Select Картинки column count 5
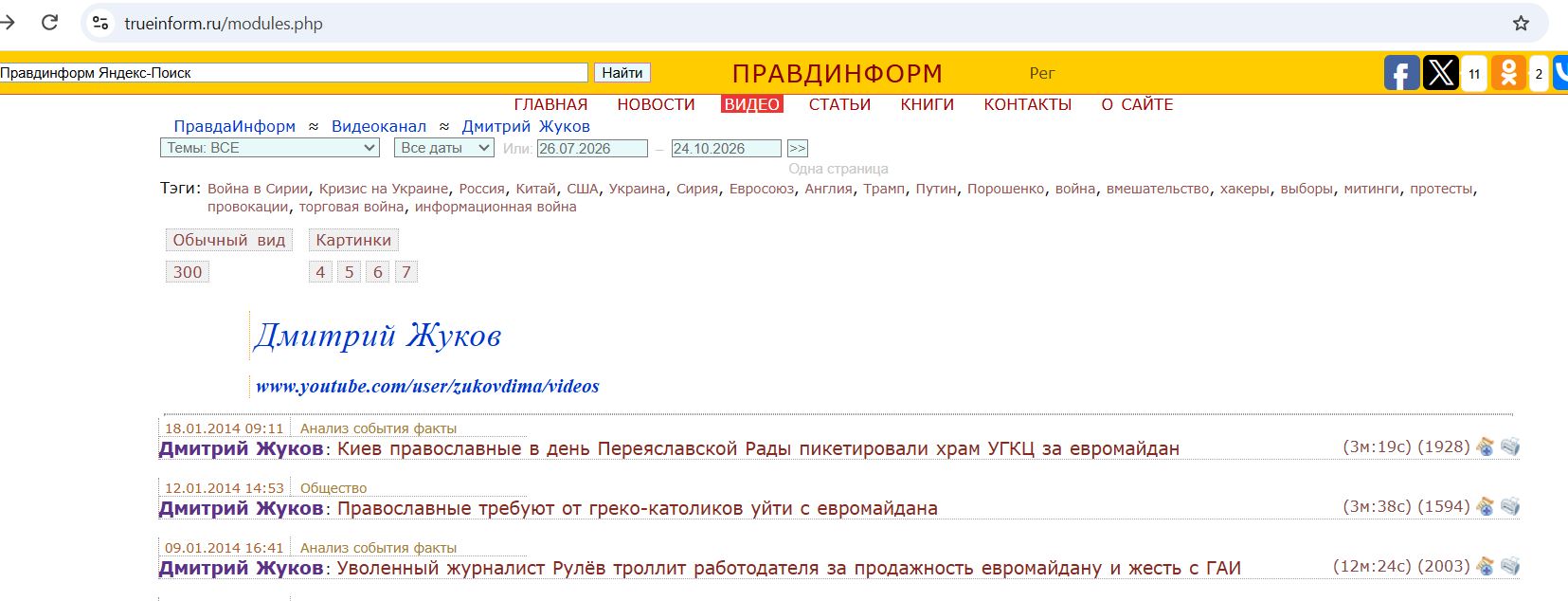This screenshot has width=1568, height=601. 349,272
